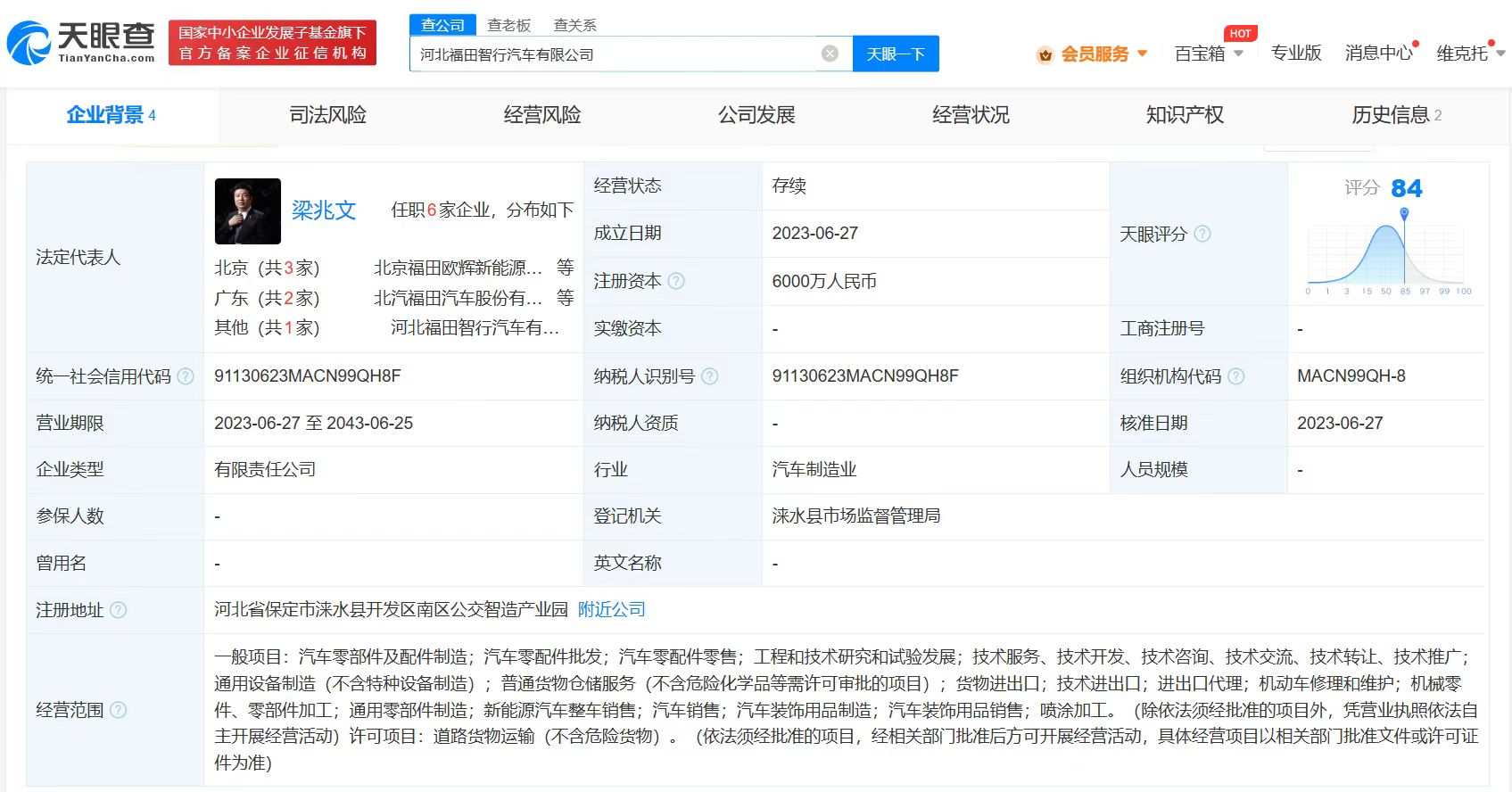This screenshot has width=1512, height=792.
Task: Open the 公司发展 tab
Action: tap(756, 115)
